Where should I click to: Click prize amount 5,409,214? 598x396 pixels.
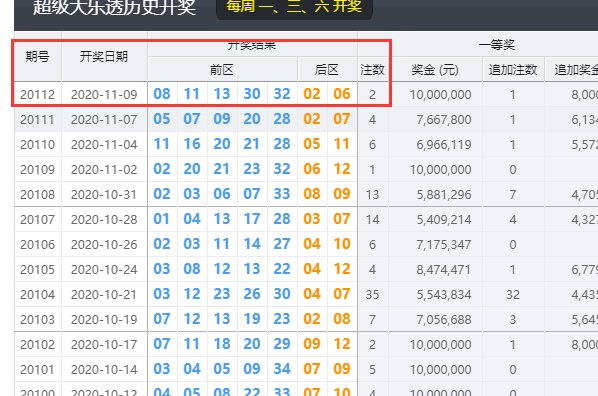click(444, 220)
